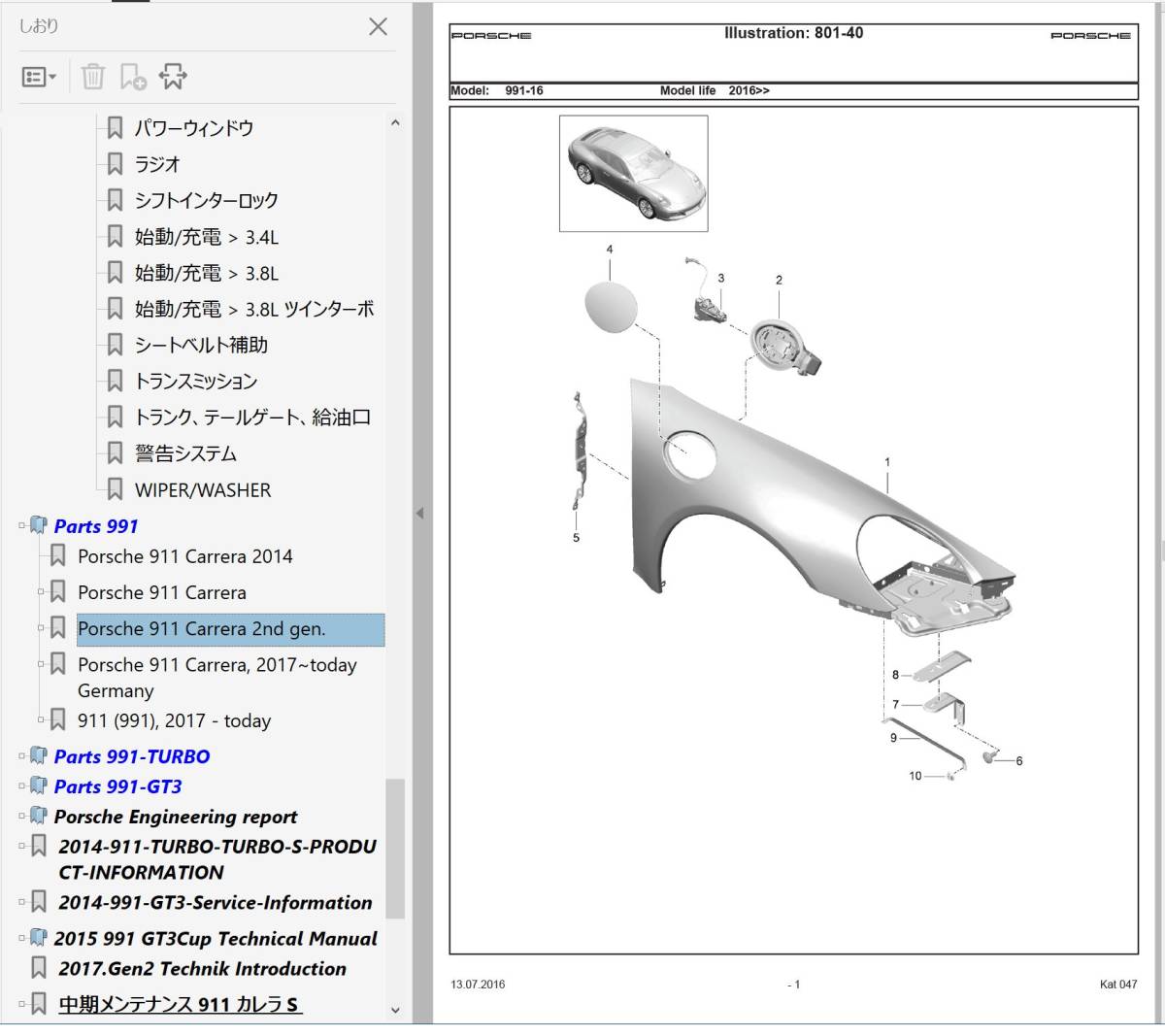Click the Parts 991 bookmark link

(96, 526)
